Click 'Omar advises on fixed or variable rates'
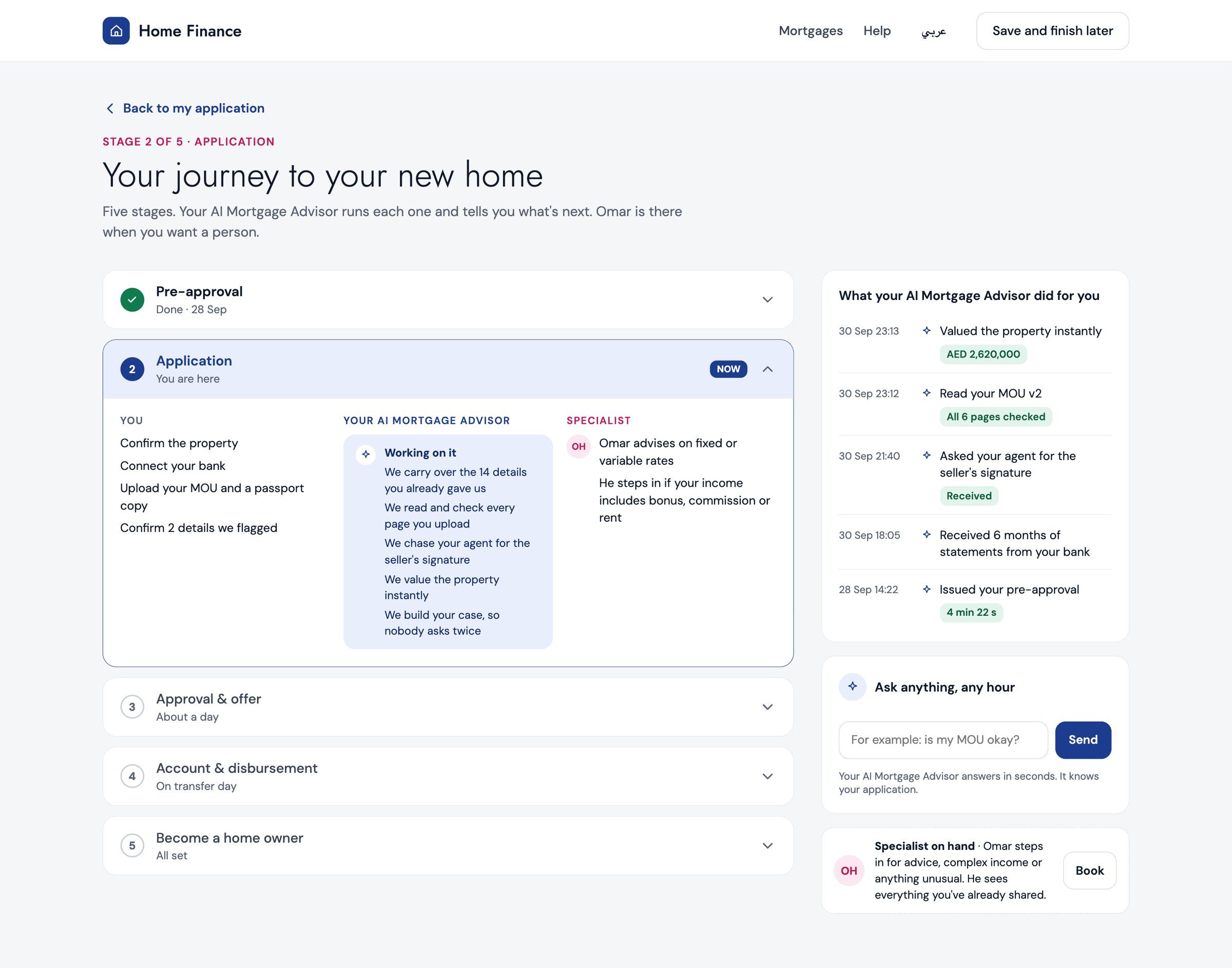Viewport: 1232px width, 968px height. (668, 452)
